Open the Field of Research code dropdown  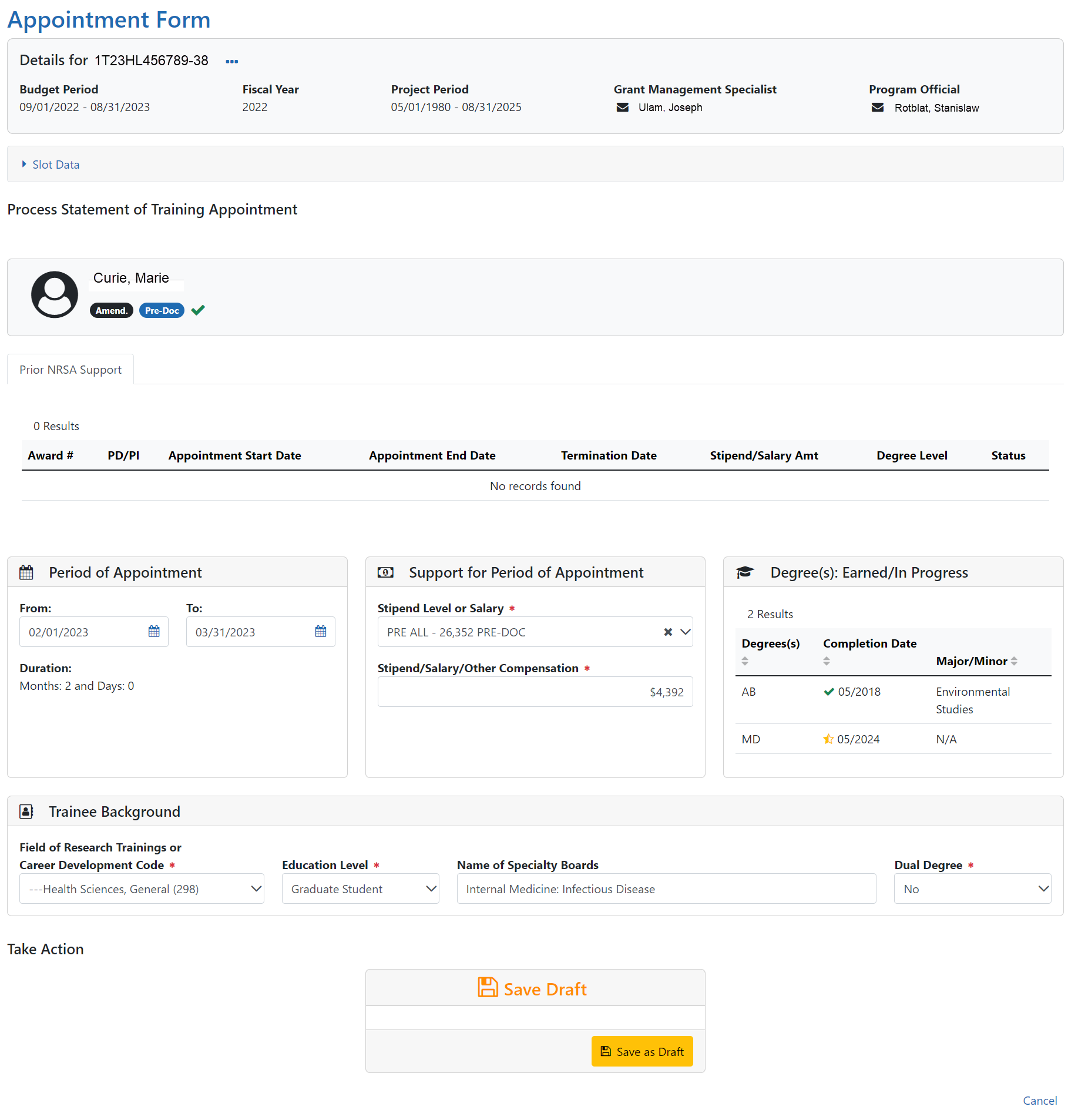pyautogui.click(x=142, y=889)
